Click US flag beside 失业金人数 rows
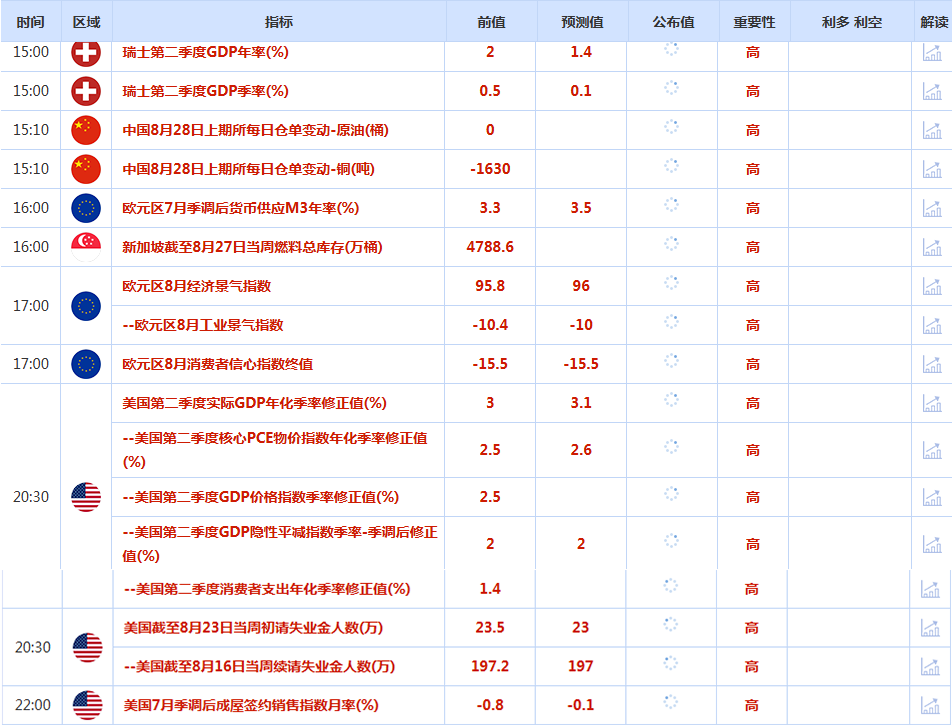The image size is (952, 725). pos(87,647)
